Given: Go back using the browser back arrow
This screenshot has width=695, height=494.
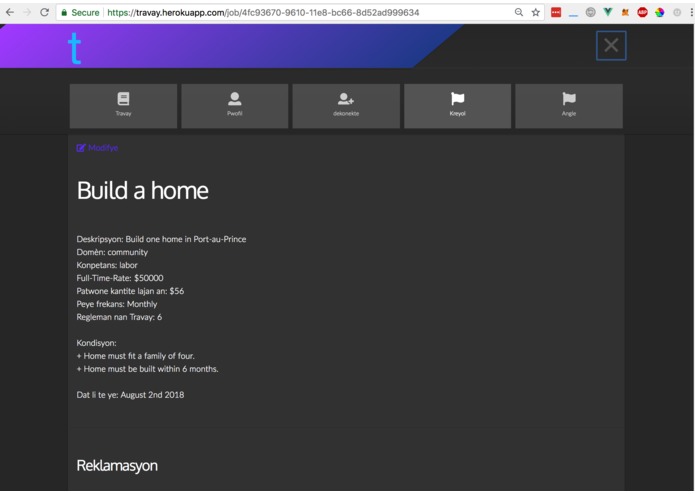Looking at the screenshot, I should pos(10,12).
